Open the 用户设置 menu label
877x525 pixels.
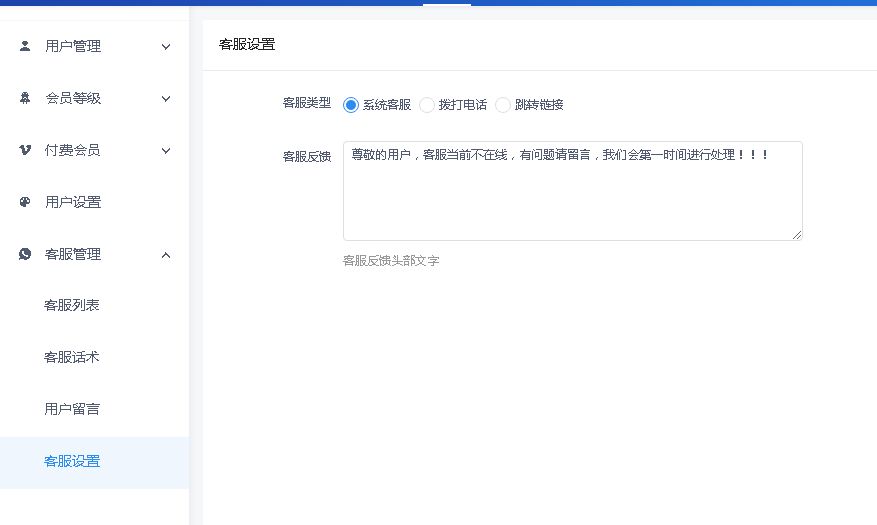(73, 202)
